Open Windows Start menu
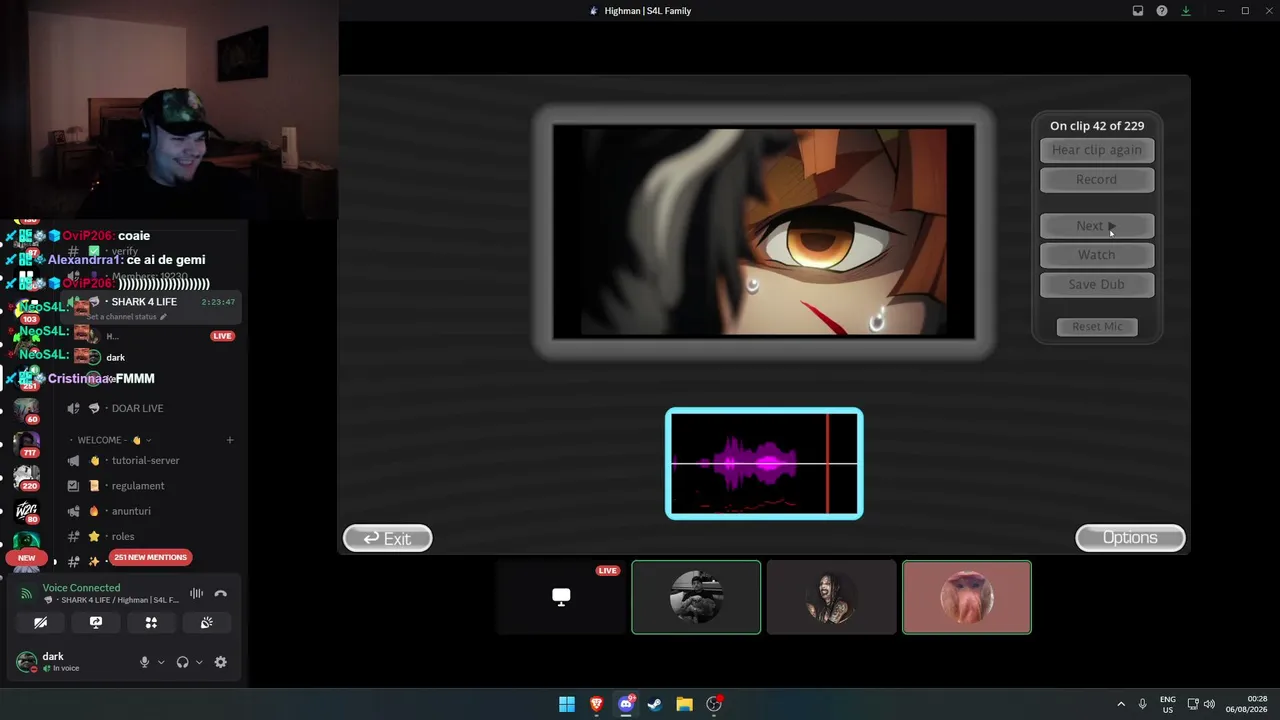Screen dimensions: 1280x720 tap(567, 704)
